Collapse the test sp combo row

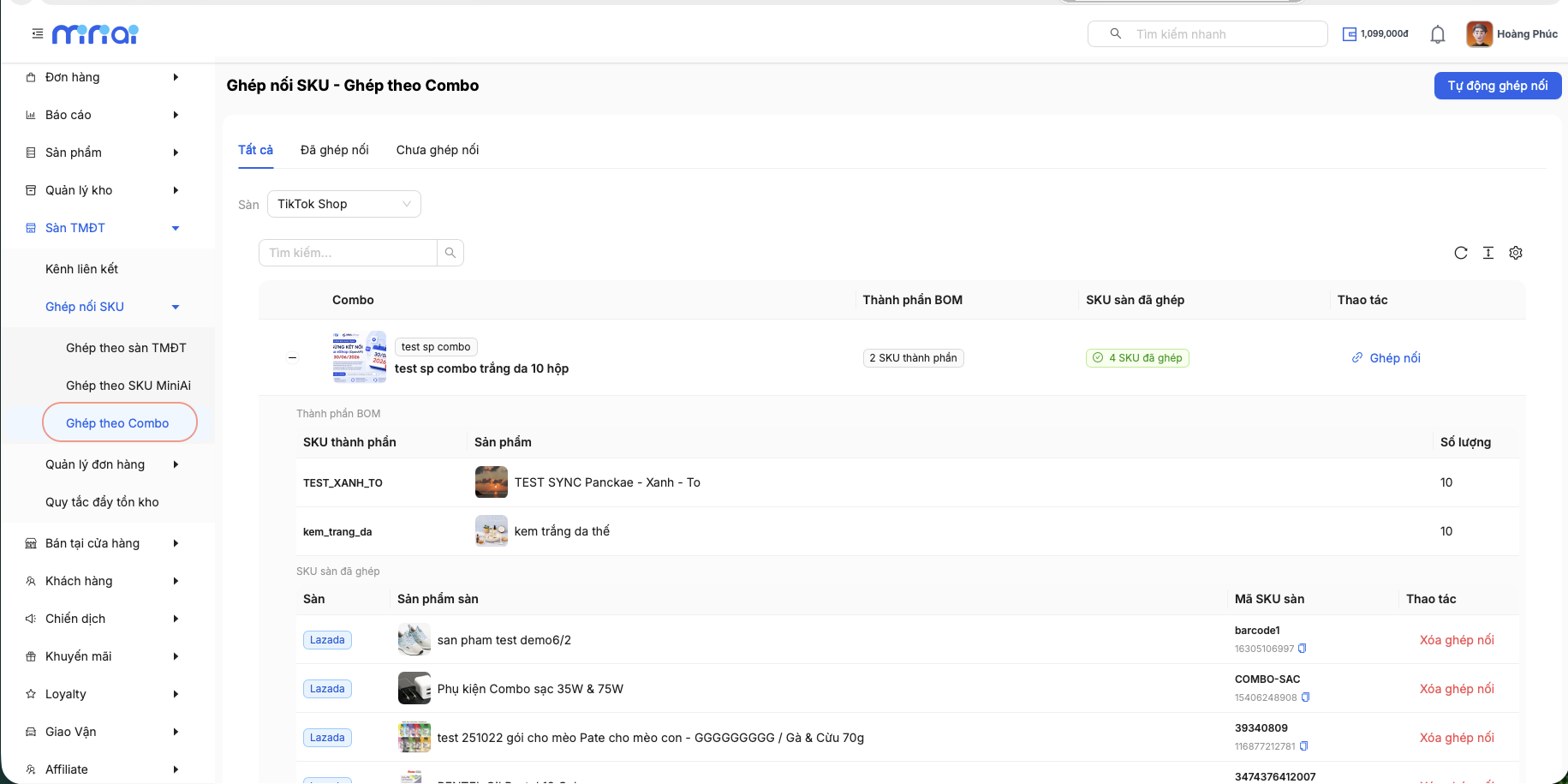293,357
